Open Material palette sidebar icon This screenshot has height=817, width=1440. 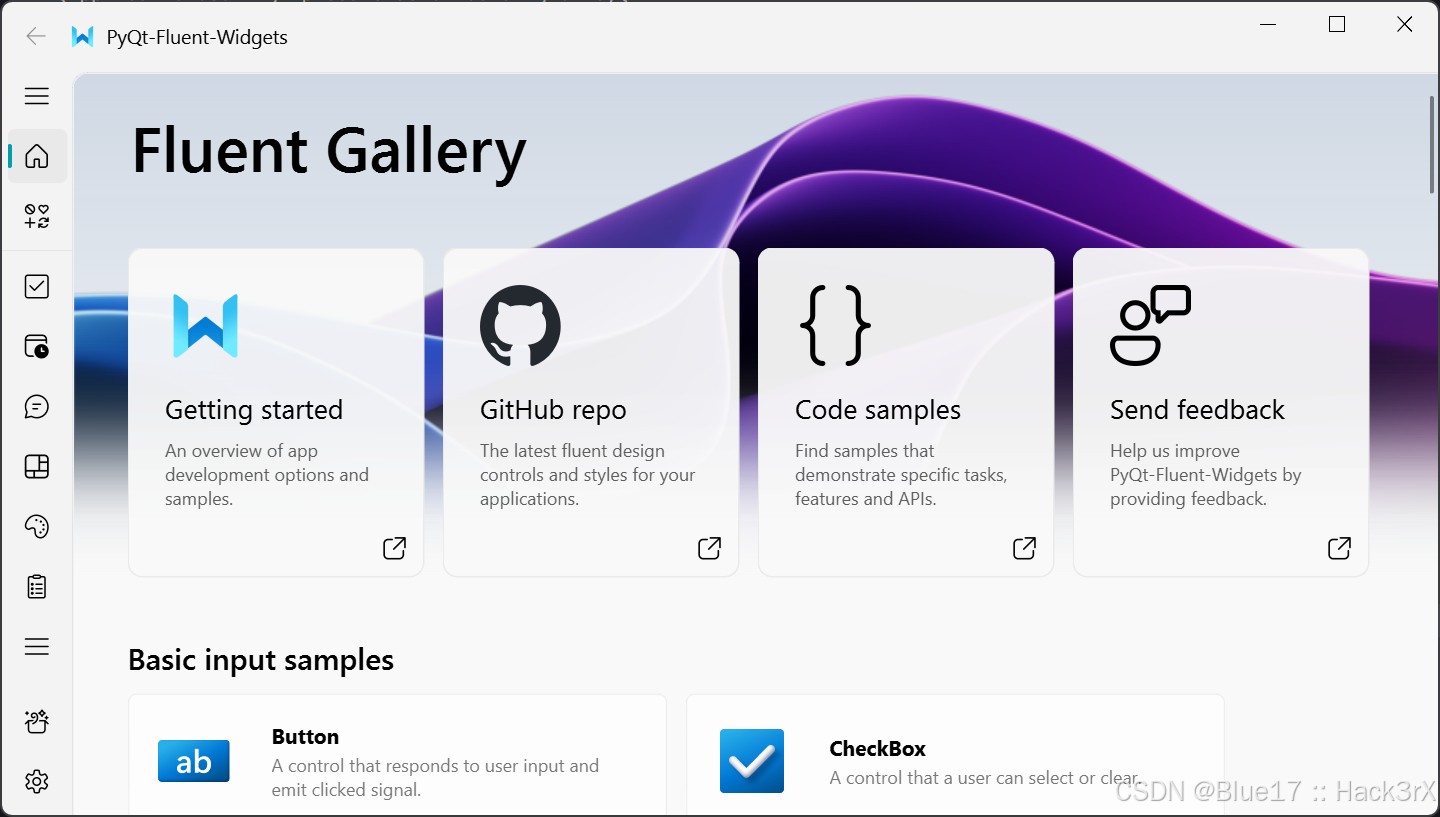click(x=37, y=527)
